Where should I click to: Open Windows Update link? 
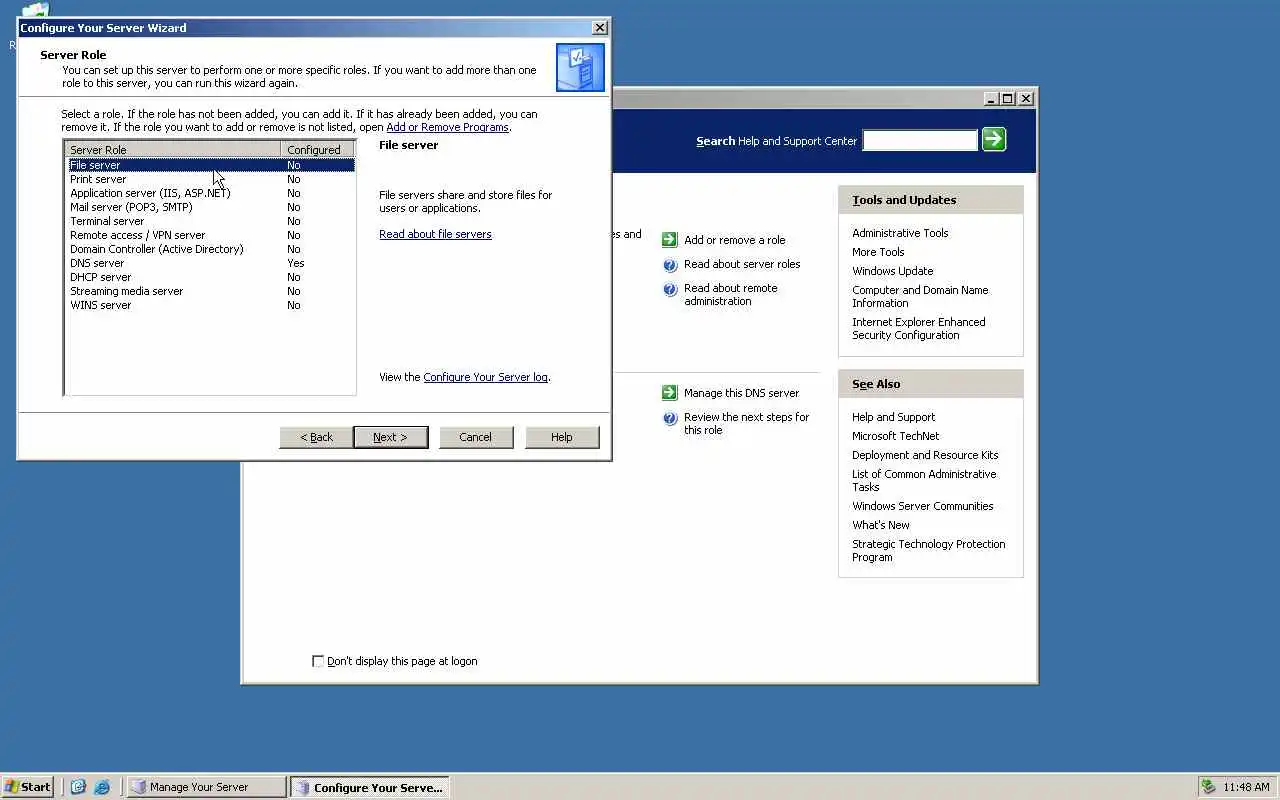892,271
